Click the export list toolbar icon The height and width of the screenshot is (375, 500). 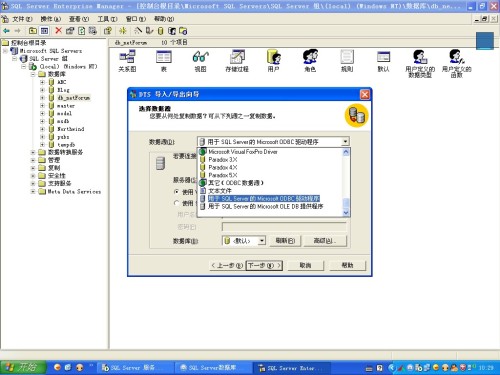pyautogui.click(x=92, y=31)
